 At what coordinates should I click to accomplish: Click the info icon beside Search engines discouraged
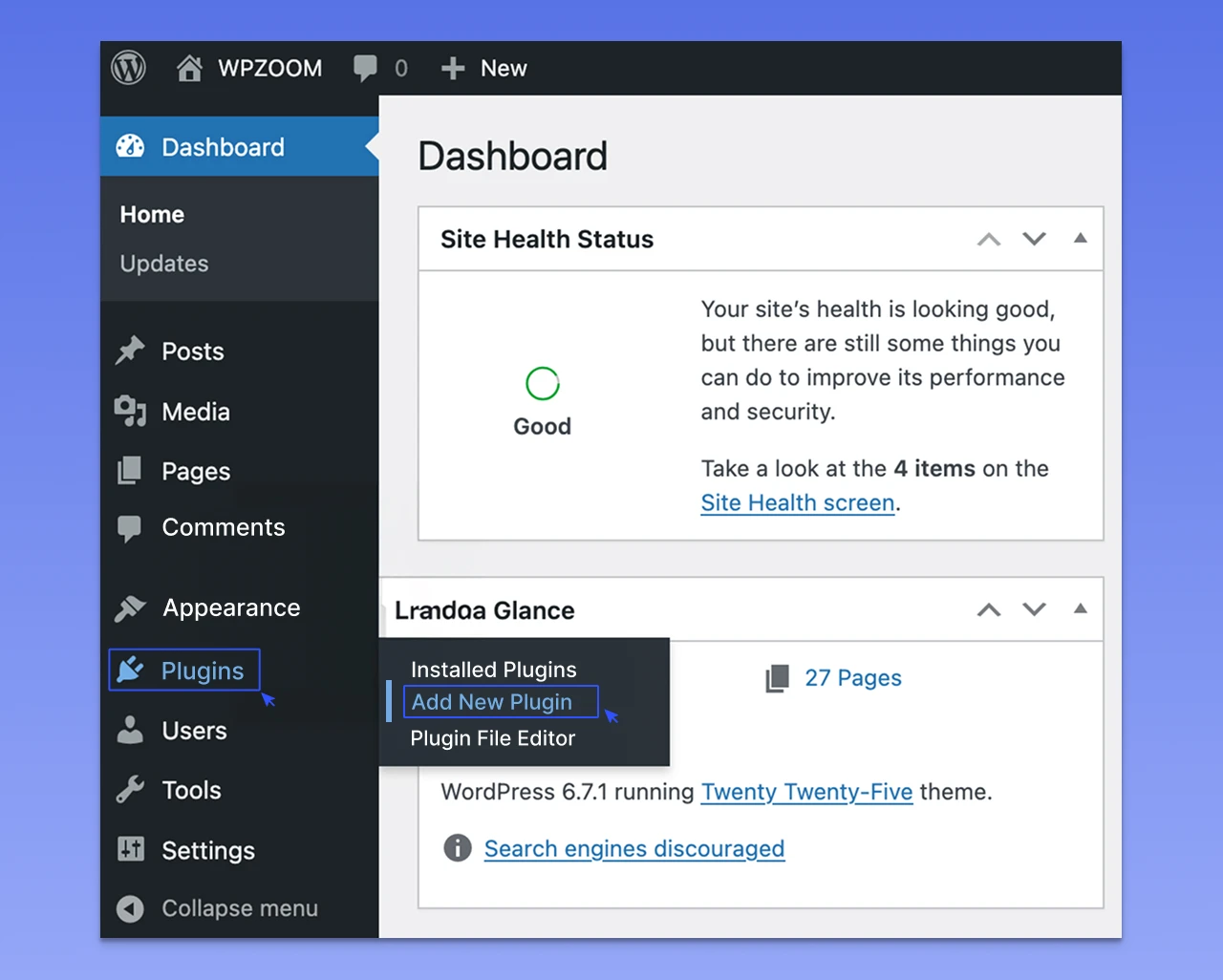tap(458, 847)
